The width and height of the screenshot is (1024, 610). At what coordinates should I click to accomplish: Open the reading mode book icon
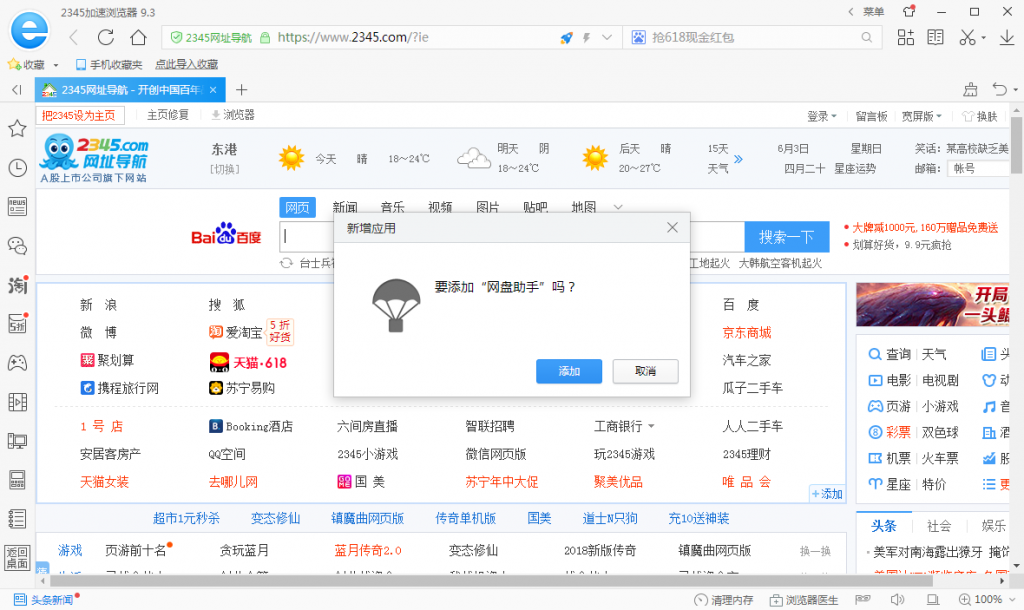(935, 37)
